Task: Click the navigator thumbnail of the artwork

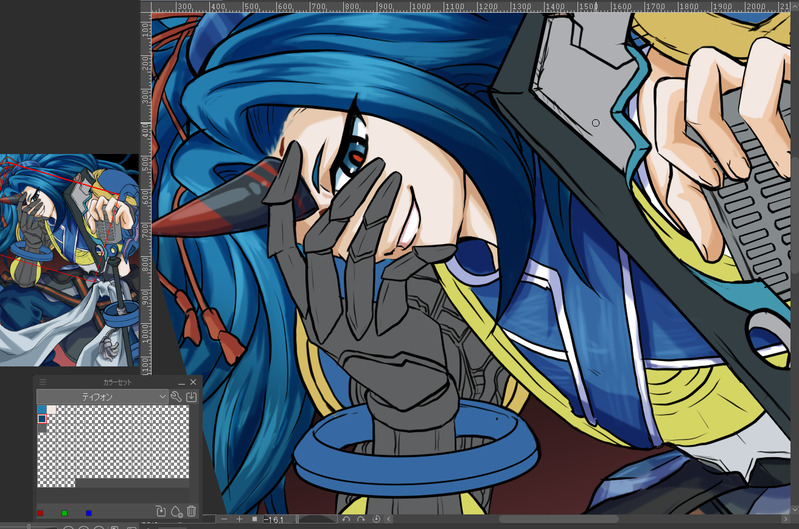Action: (x=69, y=260)
